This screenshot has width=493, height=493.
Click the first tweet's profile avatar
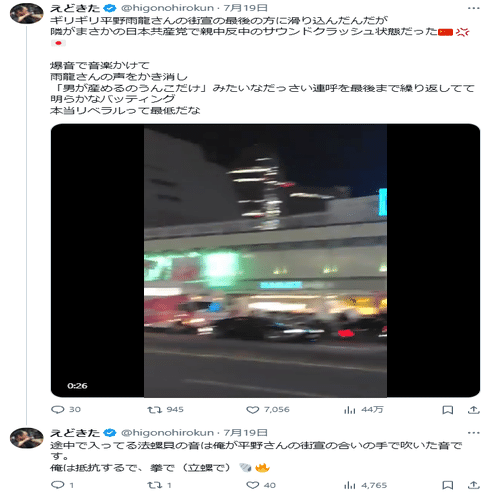[x=27, y=13]
